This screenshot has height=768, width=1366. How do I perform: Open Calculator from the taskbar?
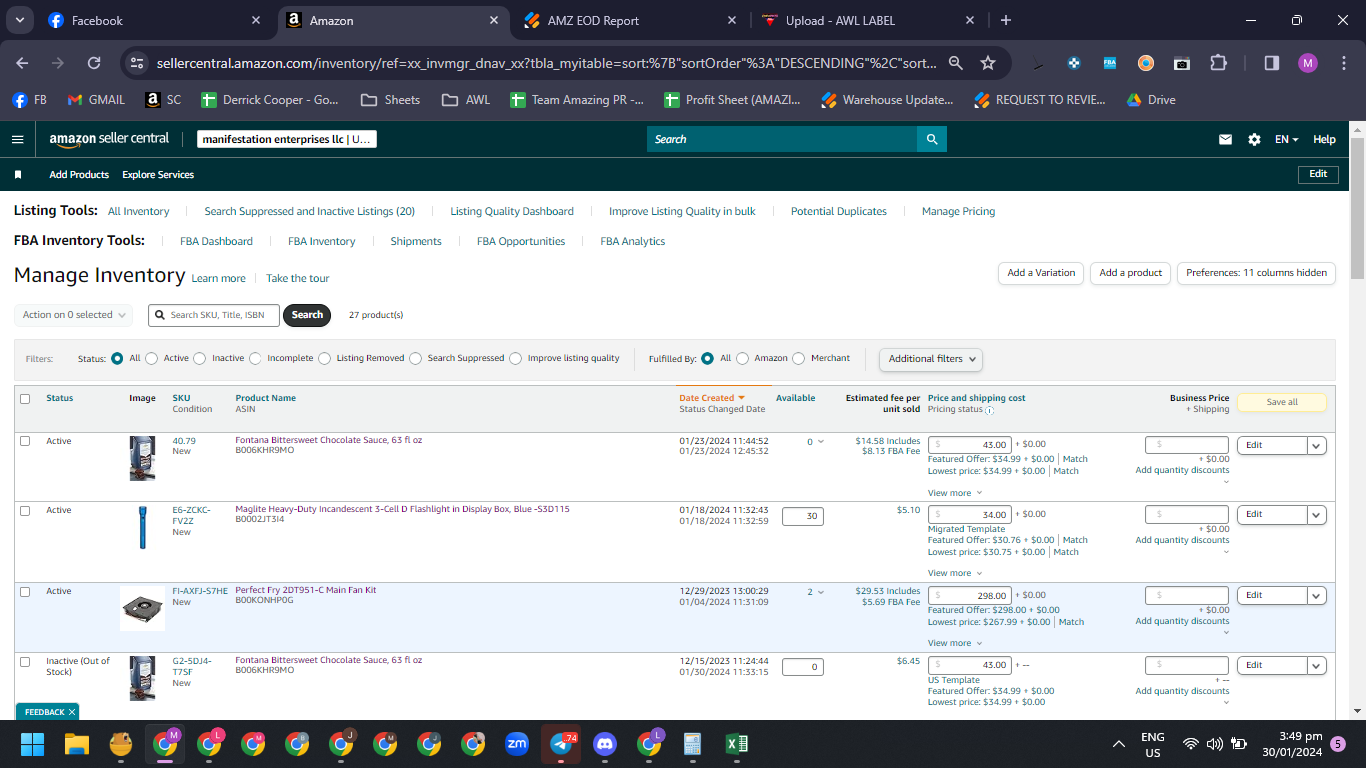pyautogui.click(x=692, y=744)
